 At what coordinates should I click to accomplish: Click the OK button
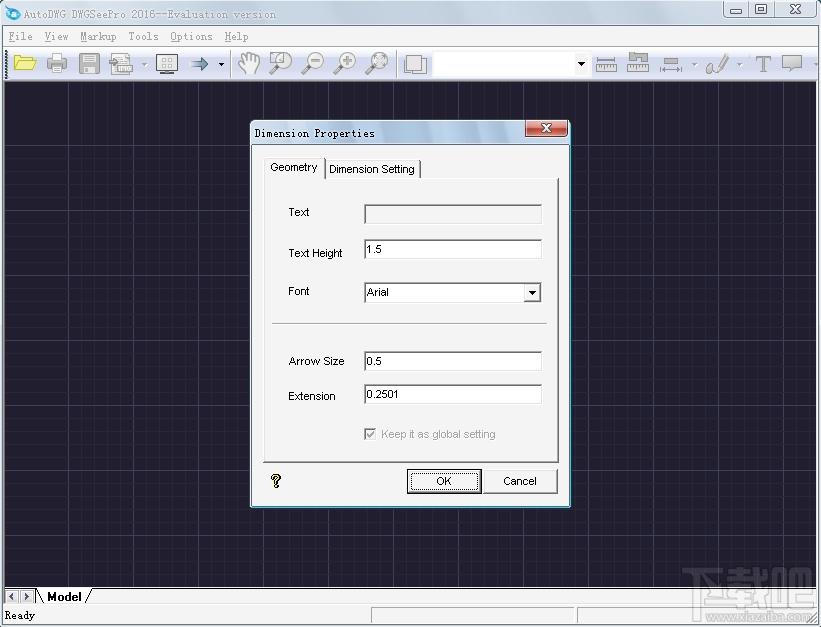click(444, 481)
